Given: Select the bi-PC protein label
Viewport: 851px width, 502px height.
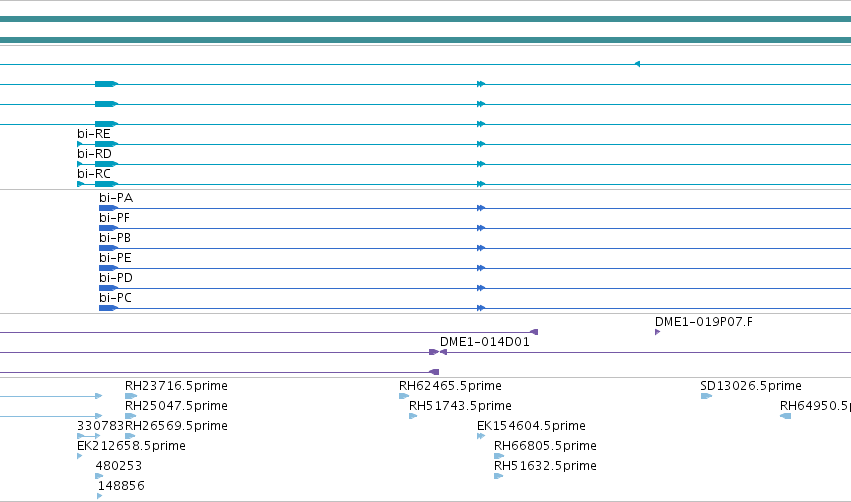Looking at the screenshot, I should (x=115, y=298).
